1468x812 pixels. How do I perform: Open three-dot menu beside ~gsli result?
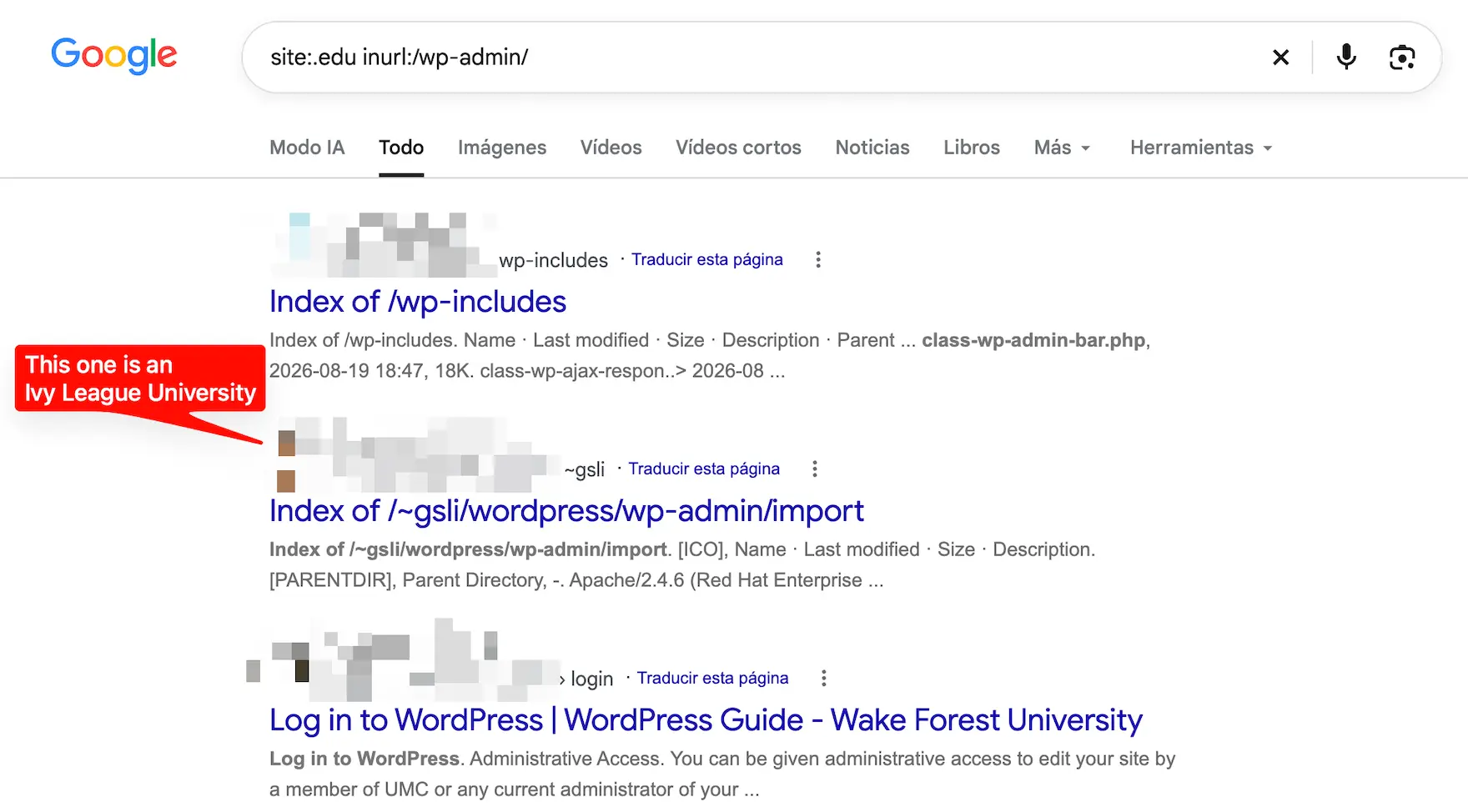click(x=815, y=469)
